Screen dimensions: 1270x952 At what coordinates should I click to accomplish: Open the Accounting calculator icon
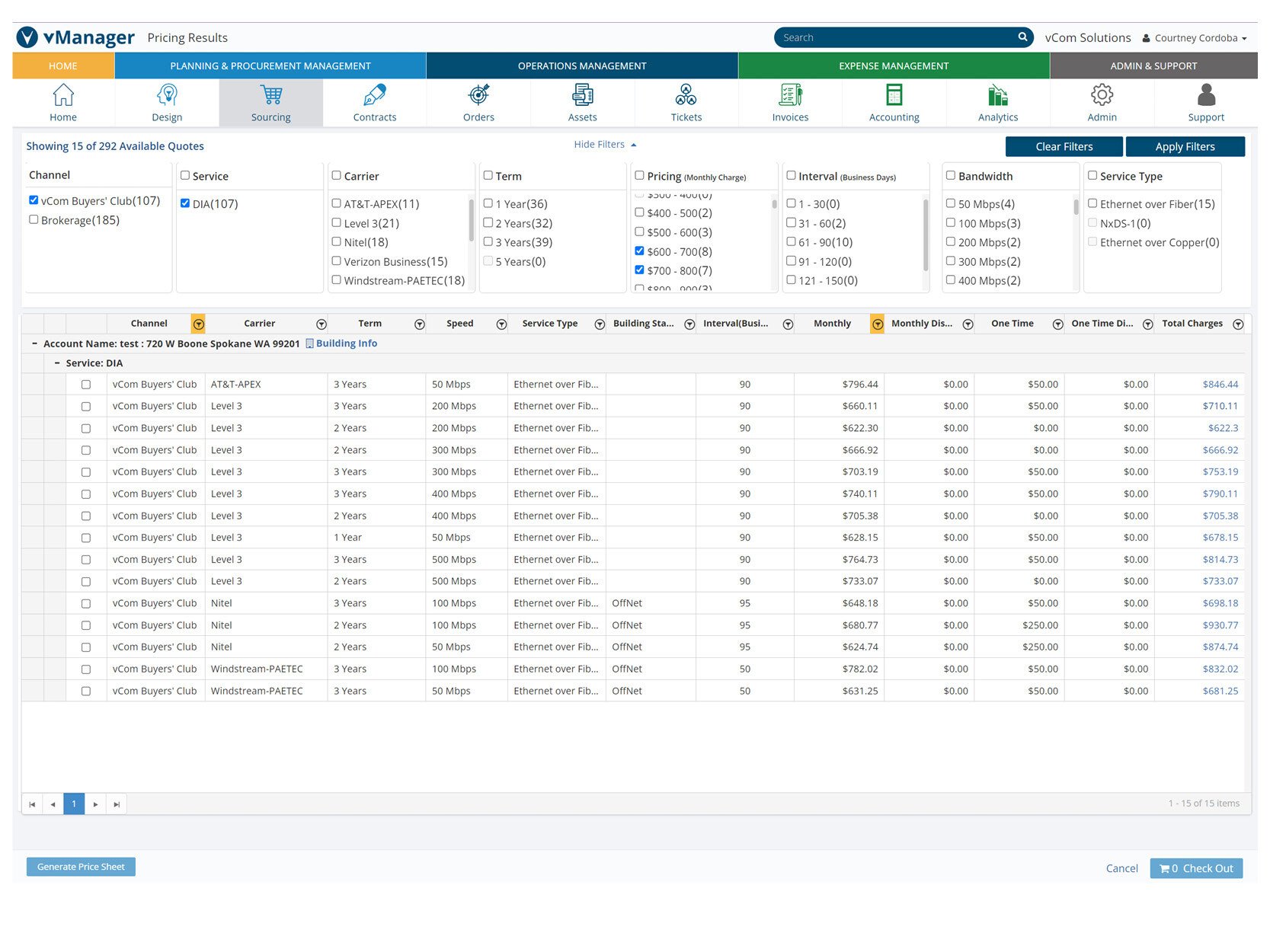pyautogui.click(x=894, y=95)
